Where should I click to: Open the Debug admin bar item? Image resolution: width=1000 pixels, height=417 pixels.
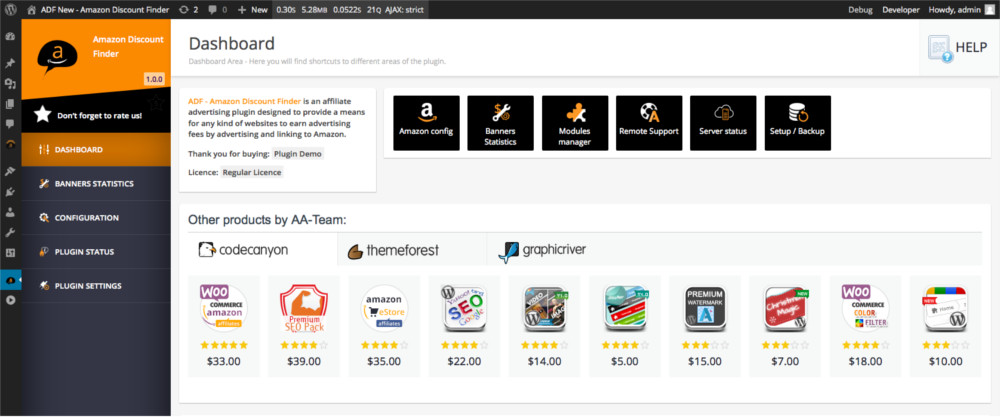(x=861, y=10)
